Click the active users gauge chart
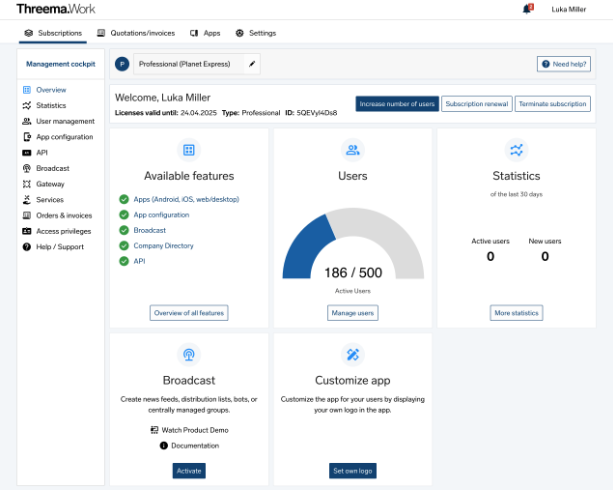 click(x=353, y=244)
